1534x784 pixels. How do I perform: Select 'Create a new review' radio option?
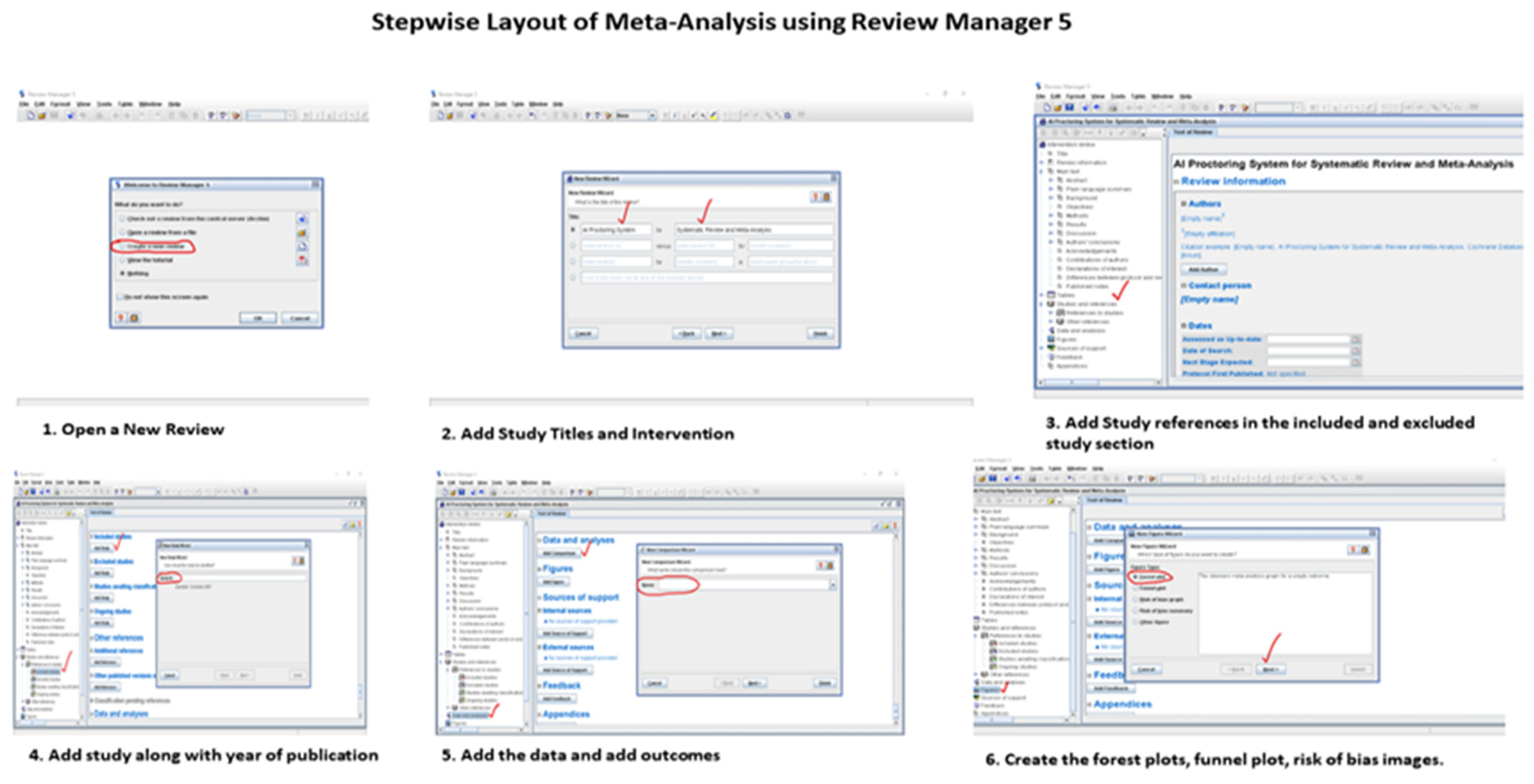click(x=122, y=246)
